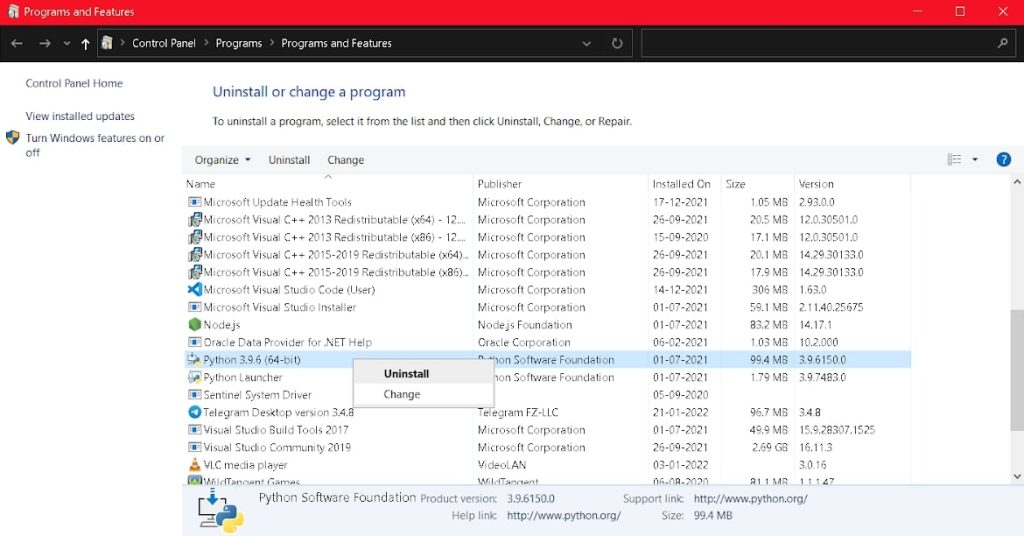Select Python 3.9.6 (64-bit) icon
The image size is (1024, 536).
click(x=194, y=360)
